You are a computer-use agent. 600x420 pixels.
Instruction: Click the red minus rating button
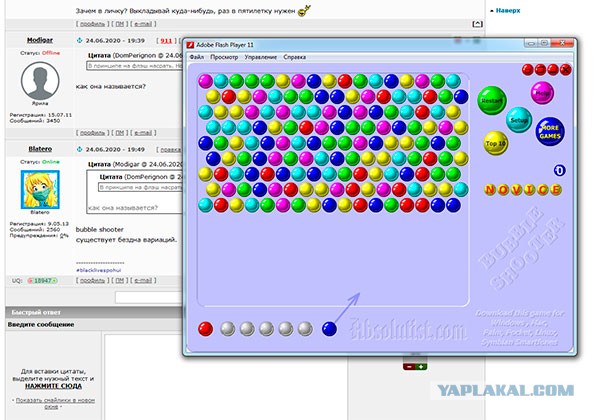click(409, 366)
